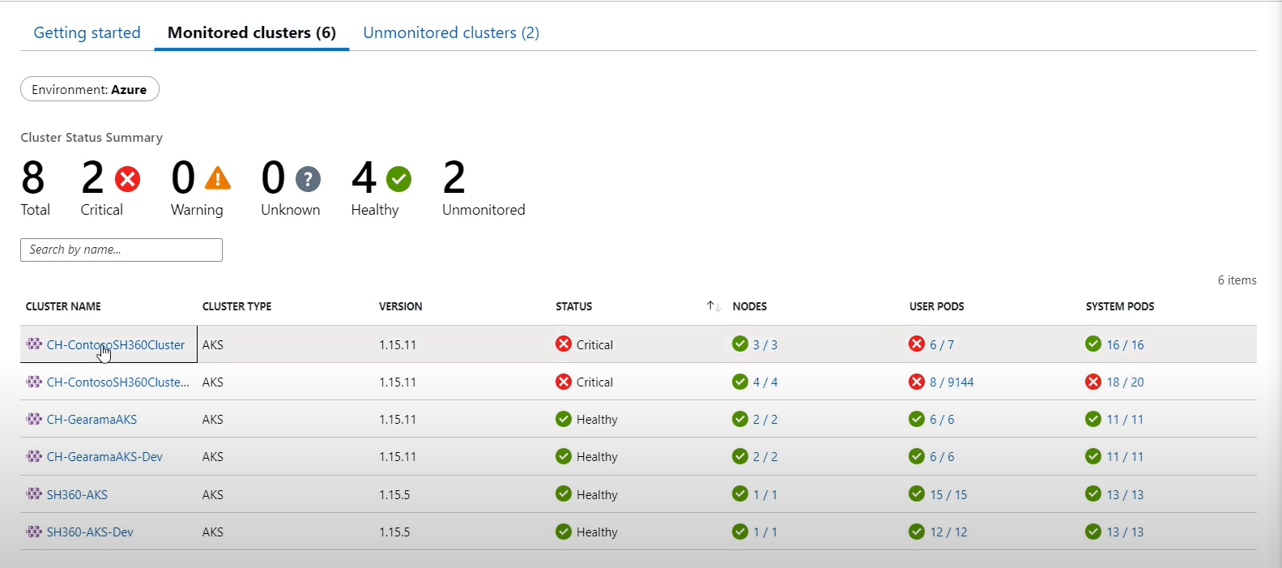Click cluster icon beside SH360-AKS-Dev
This screenshot has height=568, width=1282.
pos(34,532)
